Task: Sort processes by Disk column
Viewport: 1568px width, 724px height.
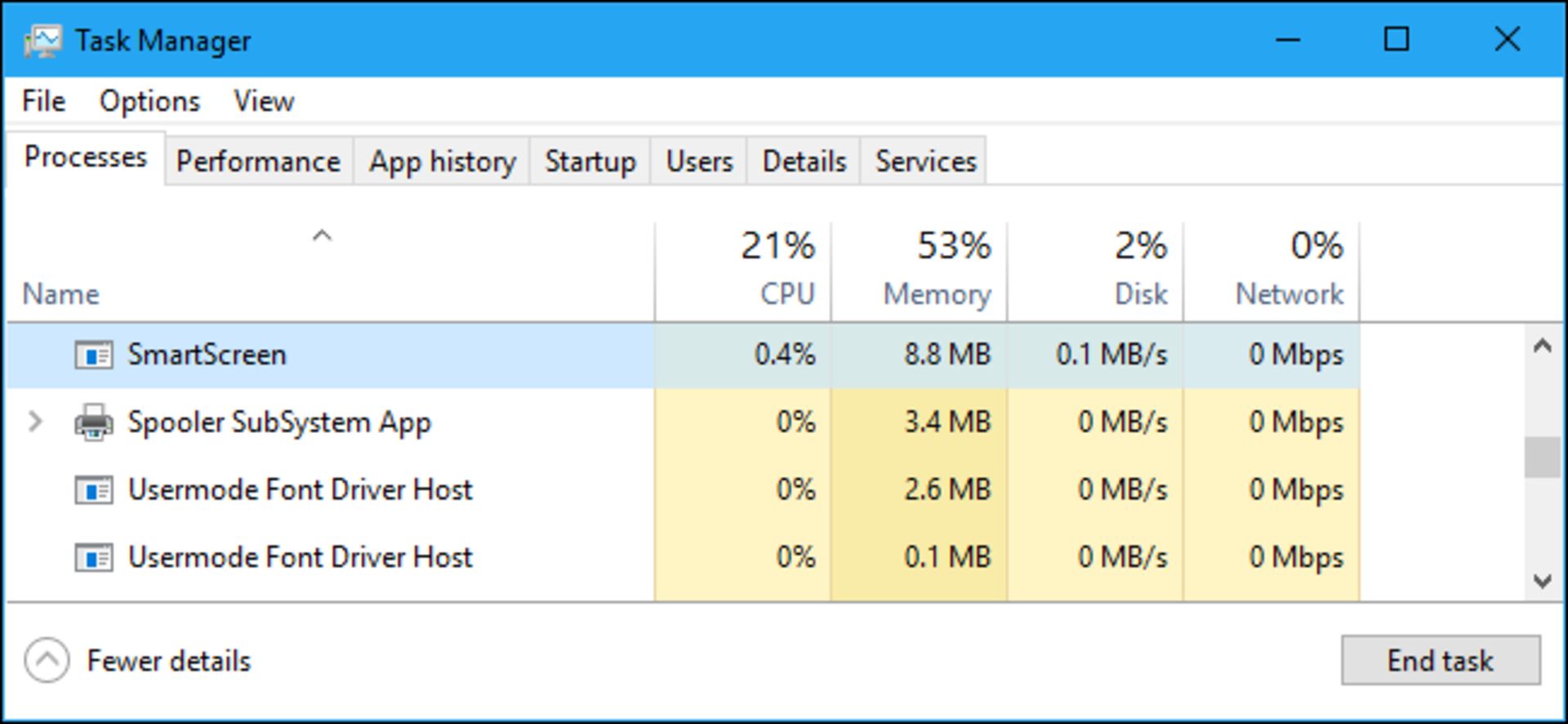Action: coord(1096,270)
